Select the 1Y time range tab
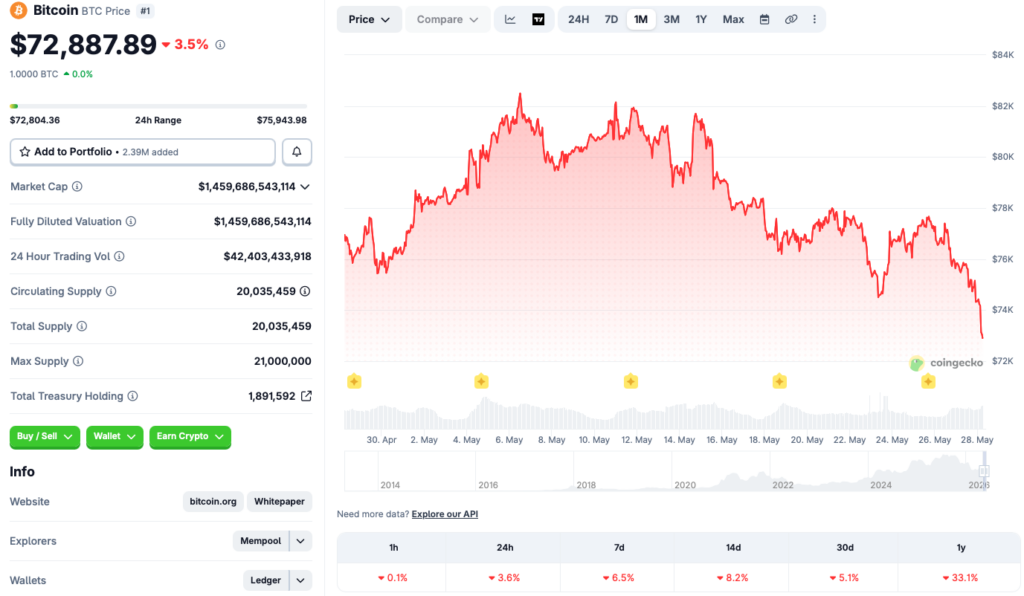 tap(701, 20)
